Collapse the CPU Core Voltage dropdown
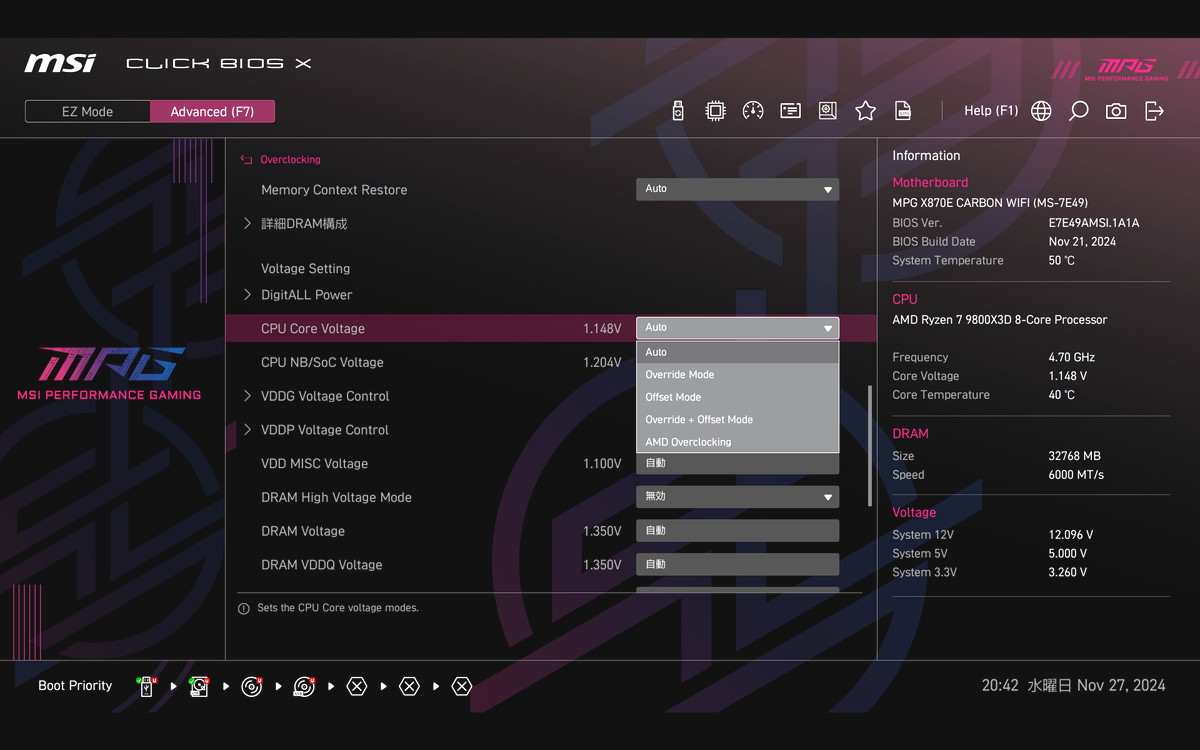1200x750 pixels. (737, 328)
